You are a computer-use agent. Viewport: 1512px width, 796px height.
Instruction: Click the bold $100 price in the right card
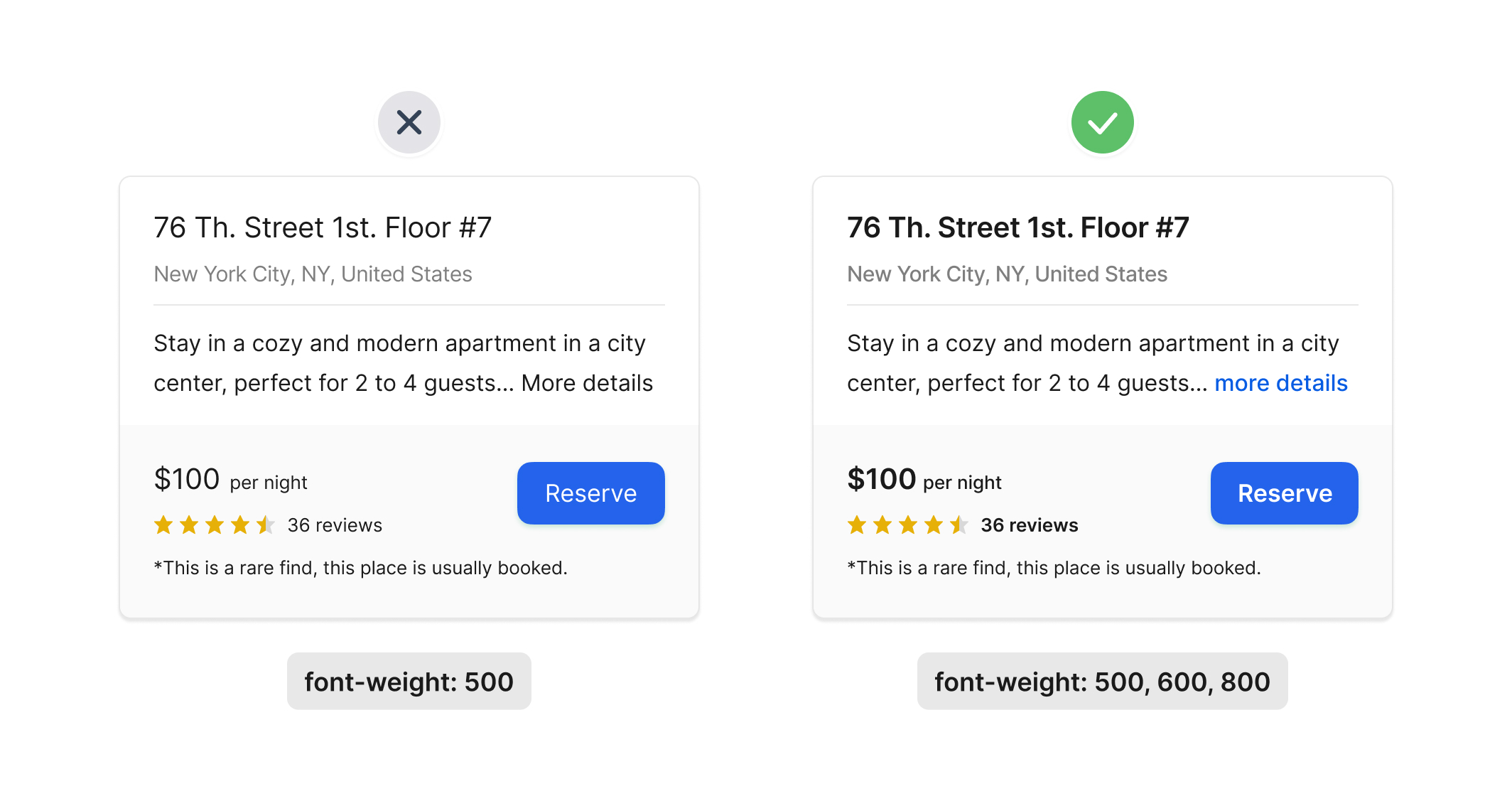click(x=881, y=479)
